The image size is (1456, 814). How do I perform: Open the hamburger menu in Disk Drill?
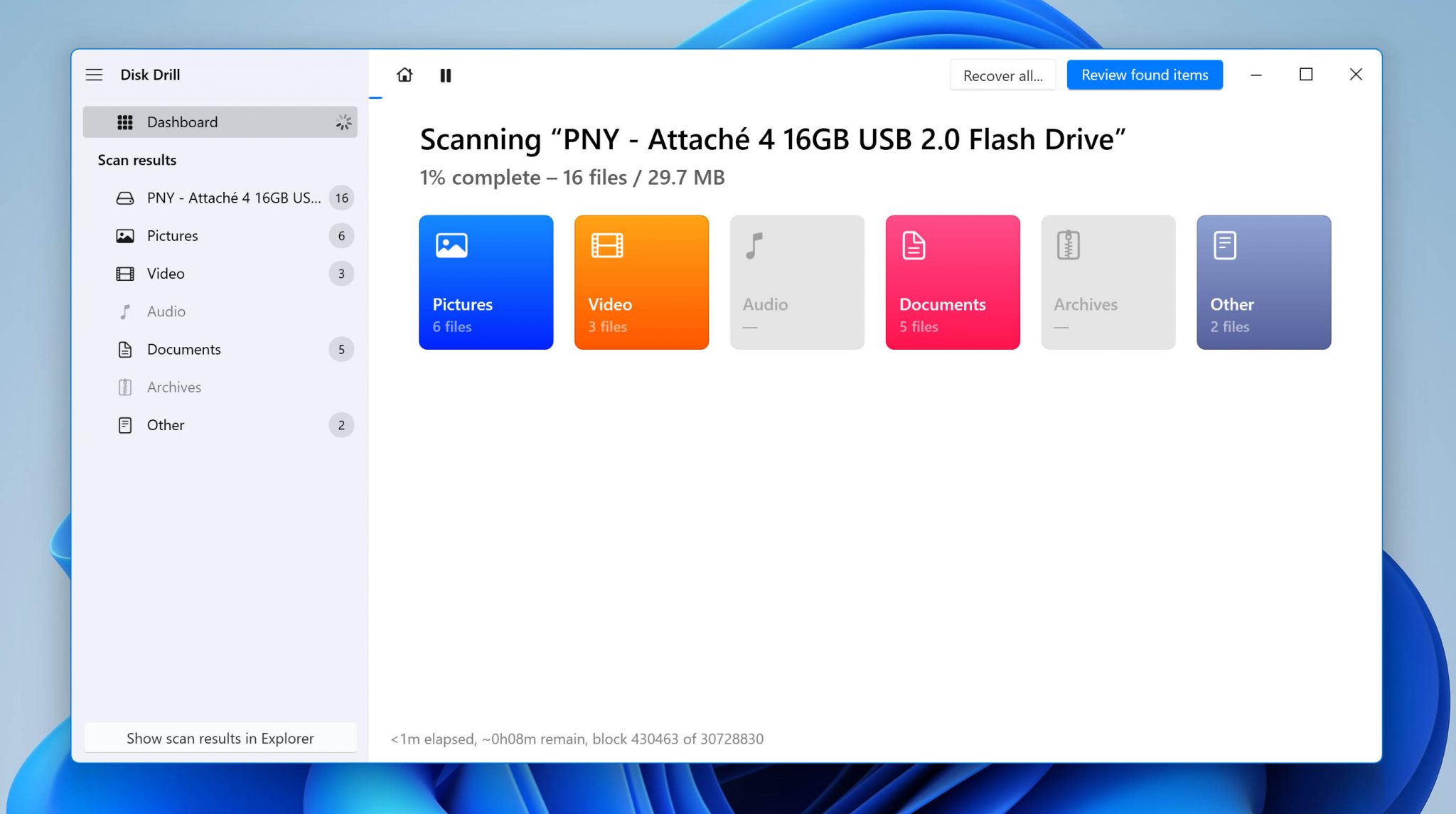click(95, 75)
